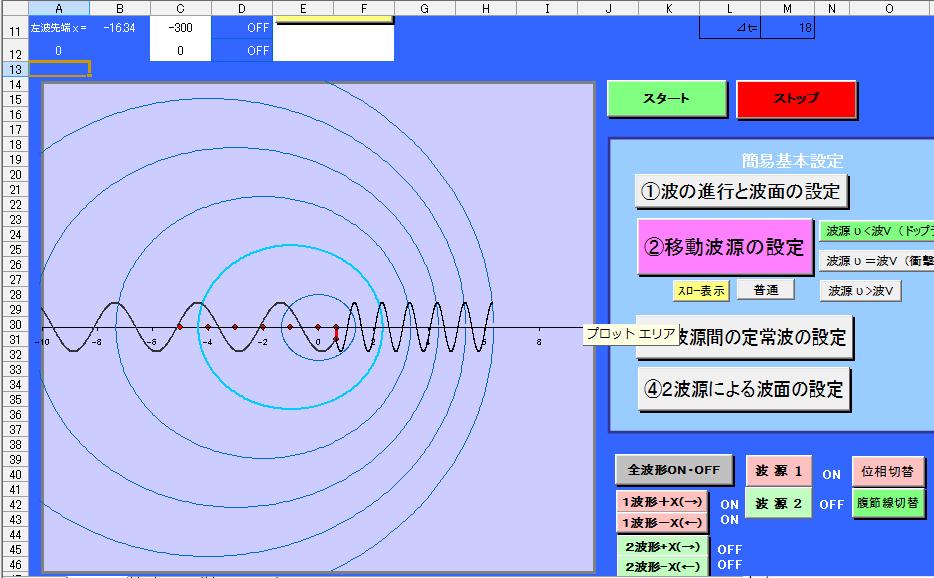
Task: Select cell B11 with -16.34
Action: tap(120, 27)
